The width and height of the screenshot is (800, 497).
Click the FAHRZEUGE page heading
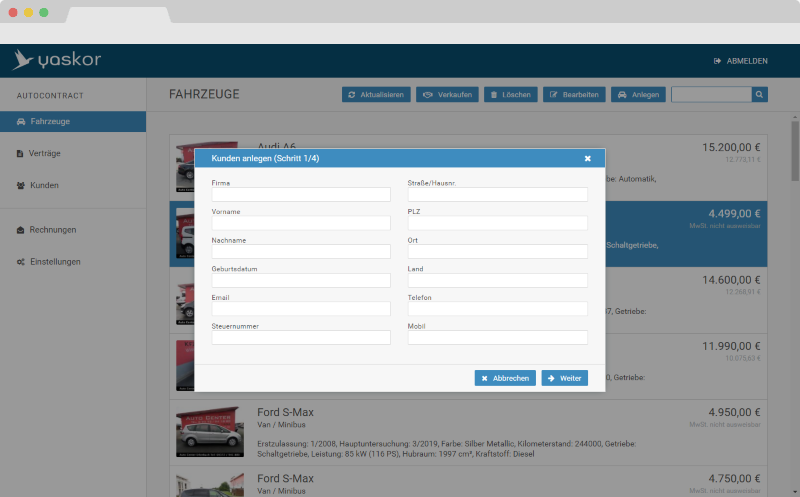pos(204,94)
